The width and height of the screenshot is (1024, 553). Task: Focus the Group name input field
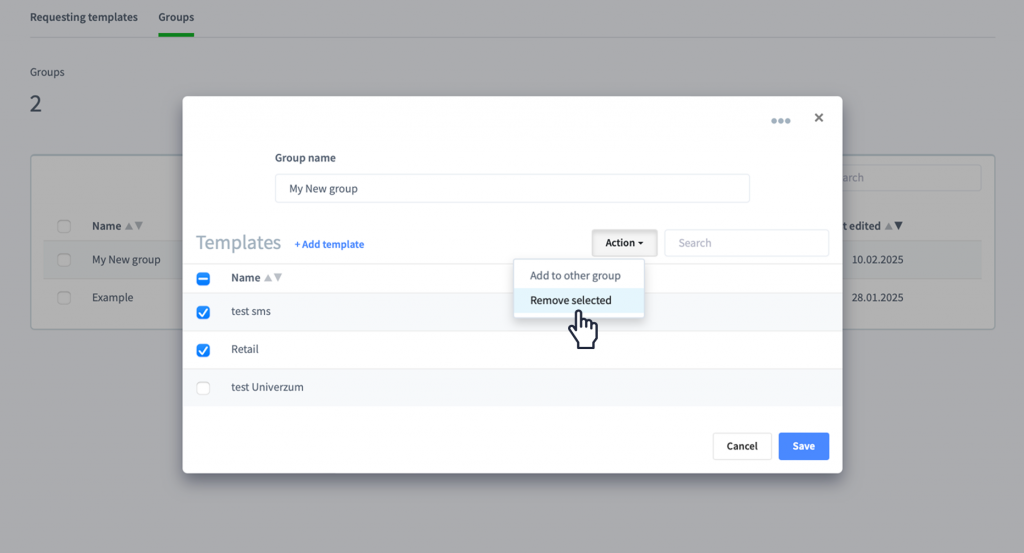[x=512, y=188]
